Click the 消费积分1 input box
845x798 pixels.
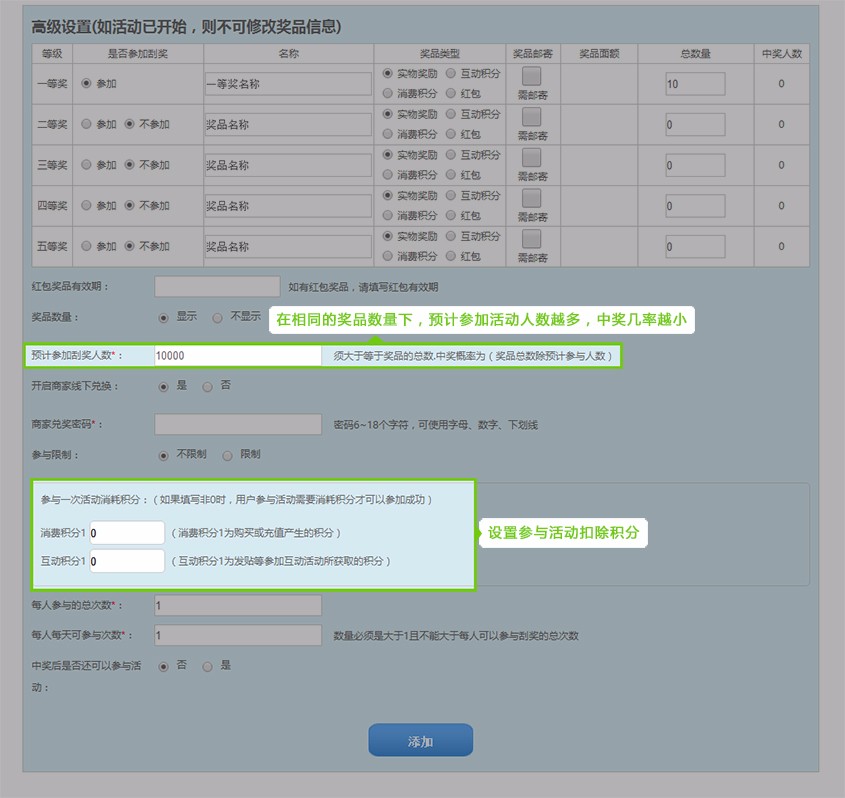pyautogui.click(x=127, y=533)
